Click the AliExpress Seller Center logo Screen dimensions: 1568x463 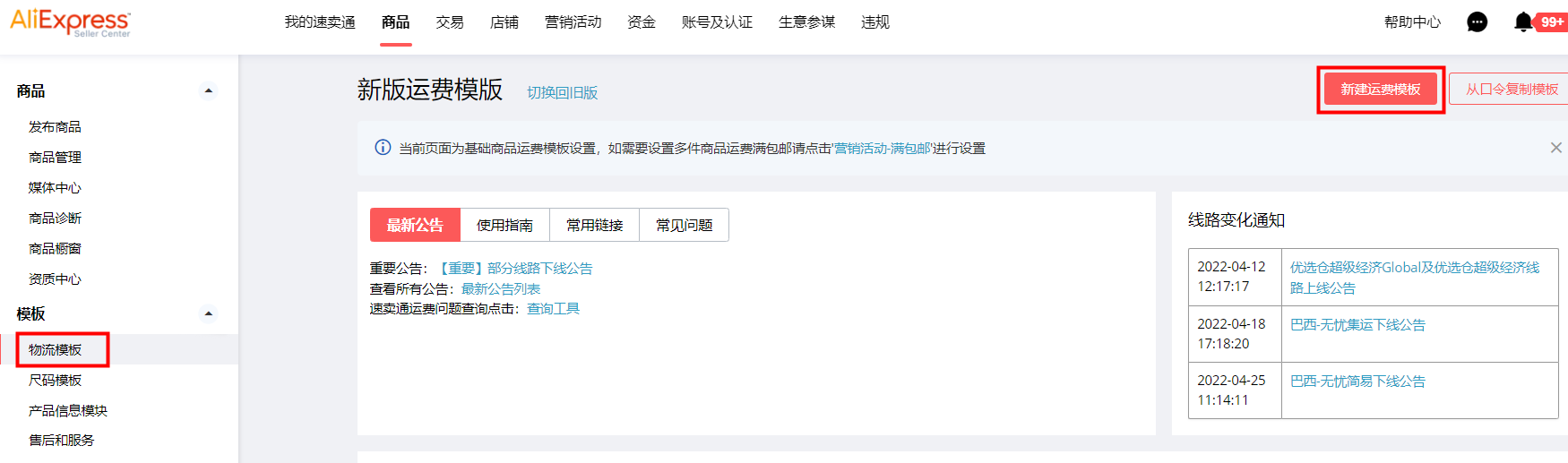click(x=70, y=22)
